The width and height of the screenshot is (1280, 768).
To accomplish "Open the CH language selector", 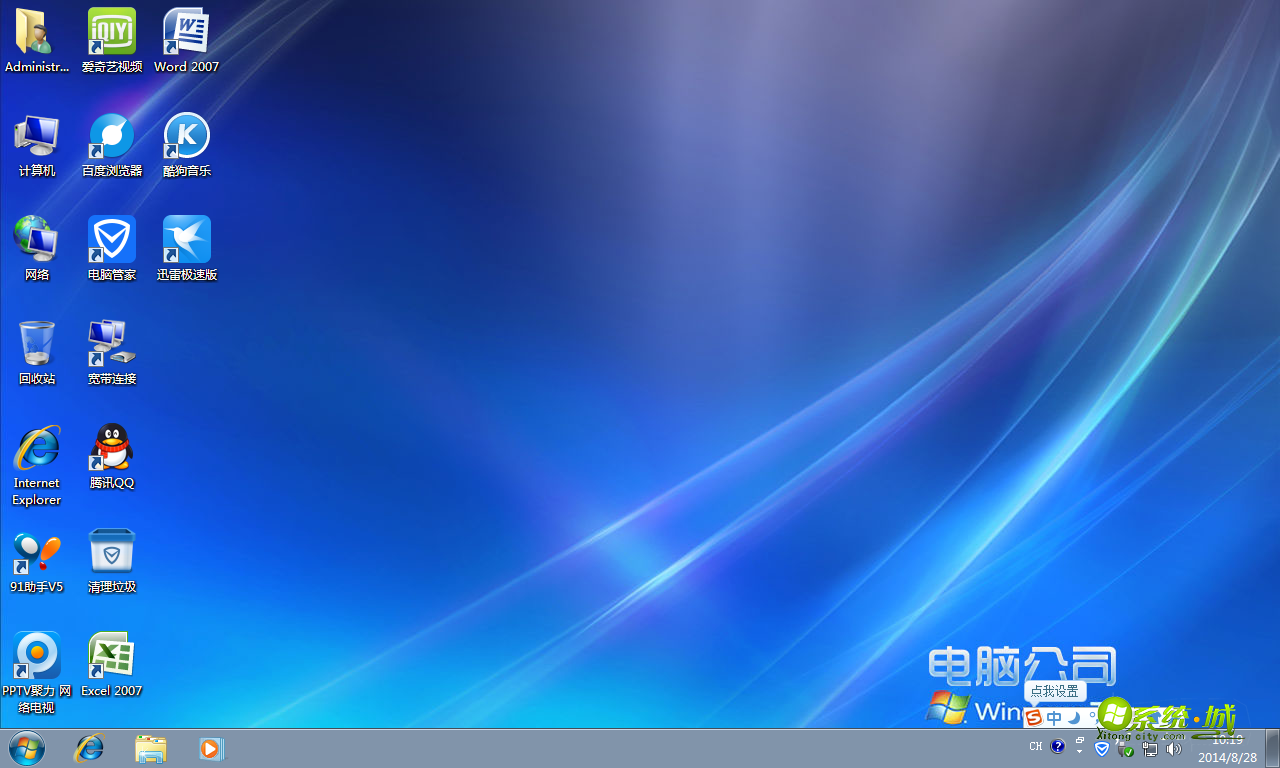I will tap(1036, 746).
